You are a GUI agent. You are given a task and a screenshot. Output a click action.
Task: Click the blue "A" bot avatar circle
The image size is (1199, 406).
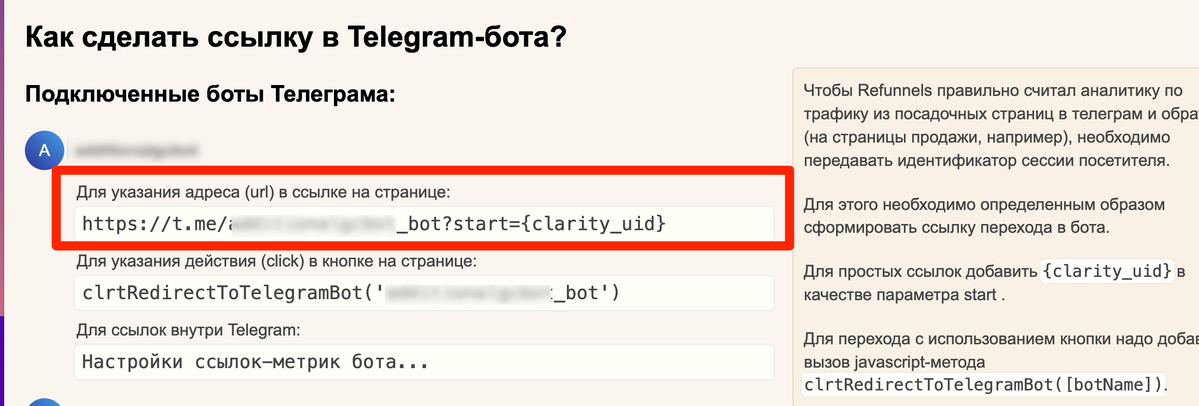(44, 150)
